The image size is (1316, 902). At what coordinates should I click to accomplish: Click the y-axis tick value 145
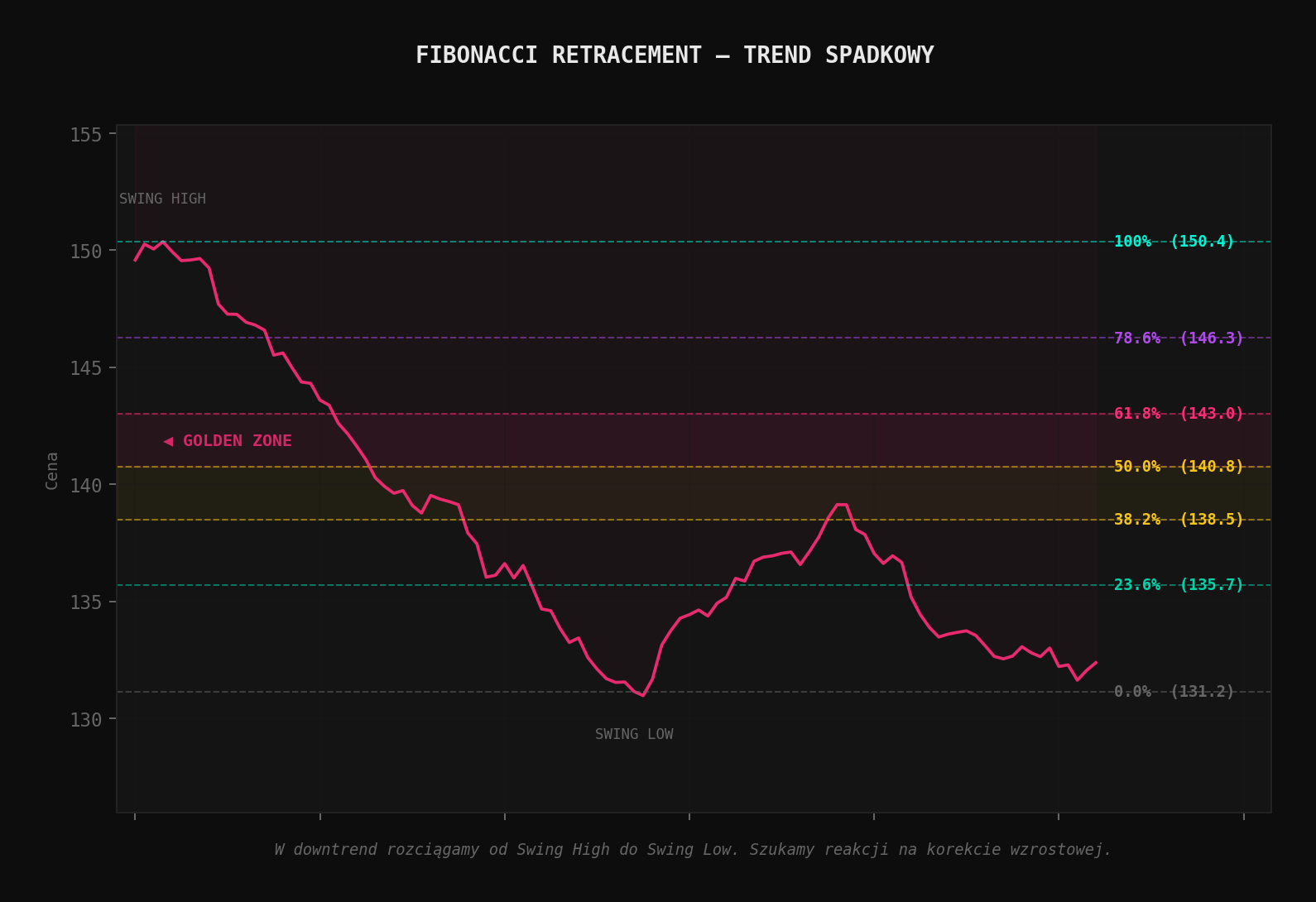click(x=86, y=368)
